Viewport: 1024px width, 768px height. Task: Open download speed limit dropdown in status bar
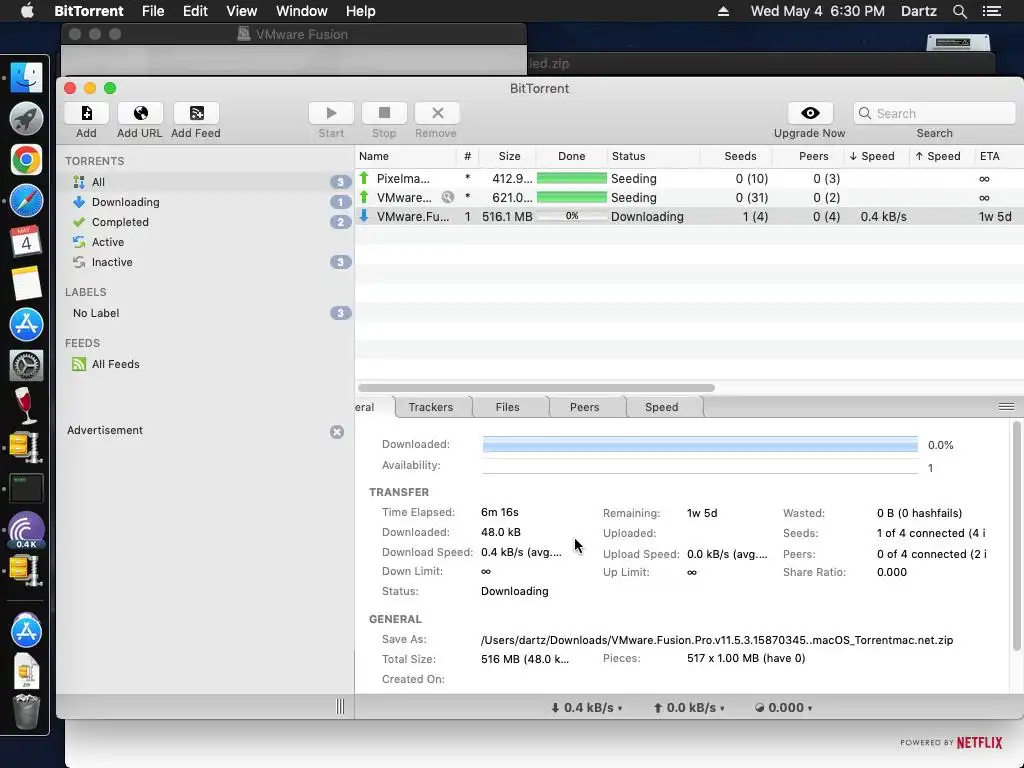586,708
